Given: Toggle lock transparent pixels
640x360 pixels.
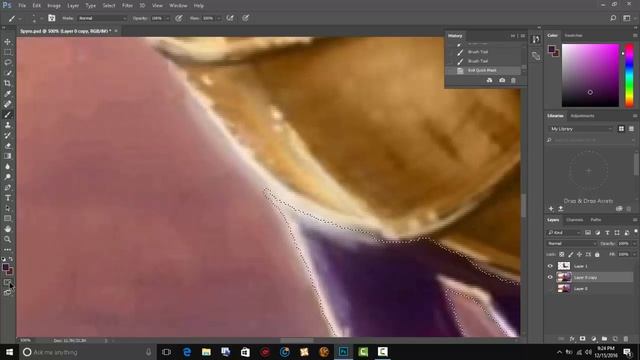Looking at the screenshot, I should pos(562,254).
